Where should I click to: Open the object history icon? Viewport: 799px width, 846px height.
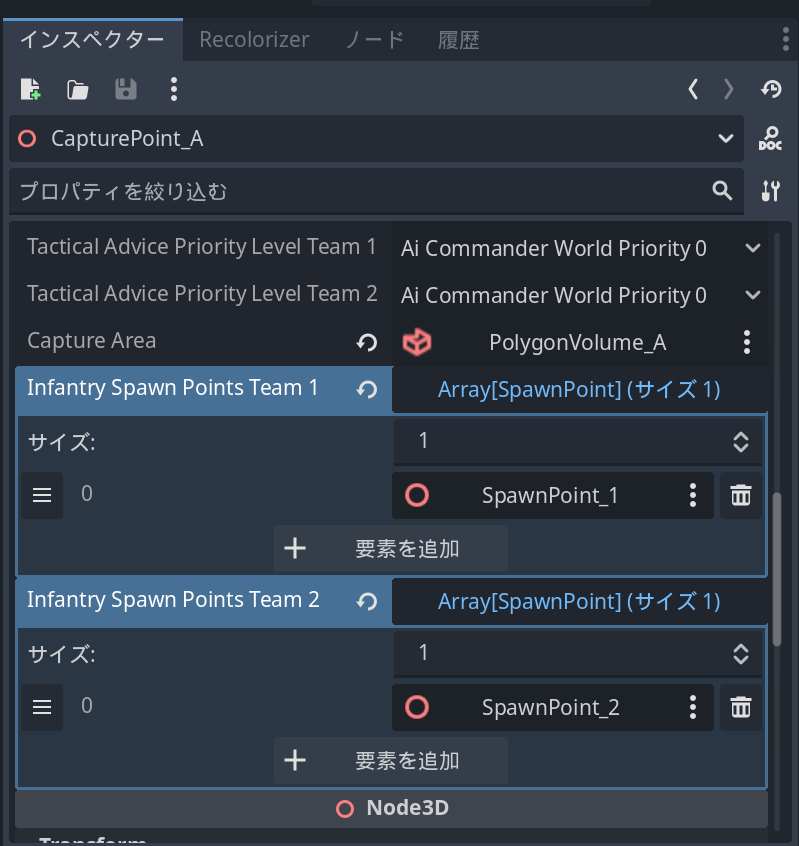(771, 90)
